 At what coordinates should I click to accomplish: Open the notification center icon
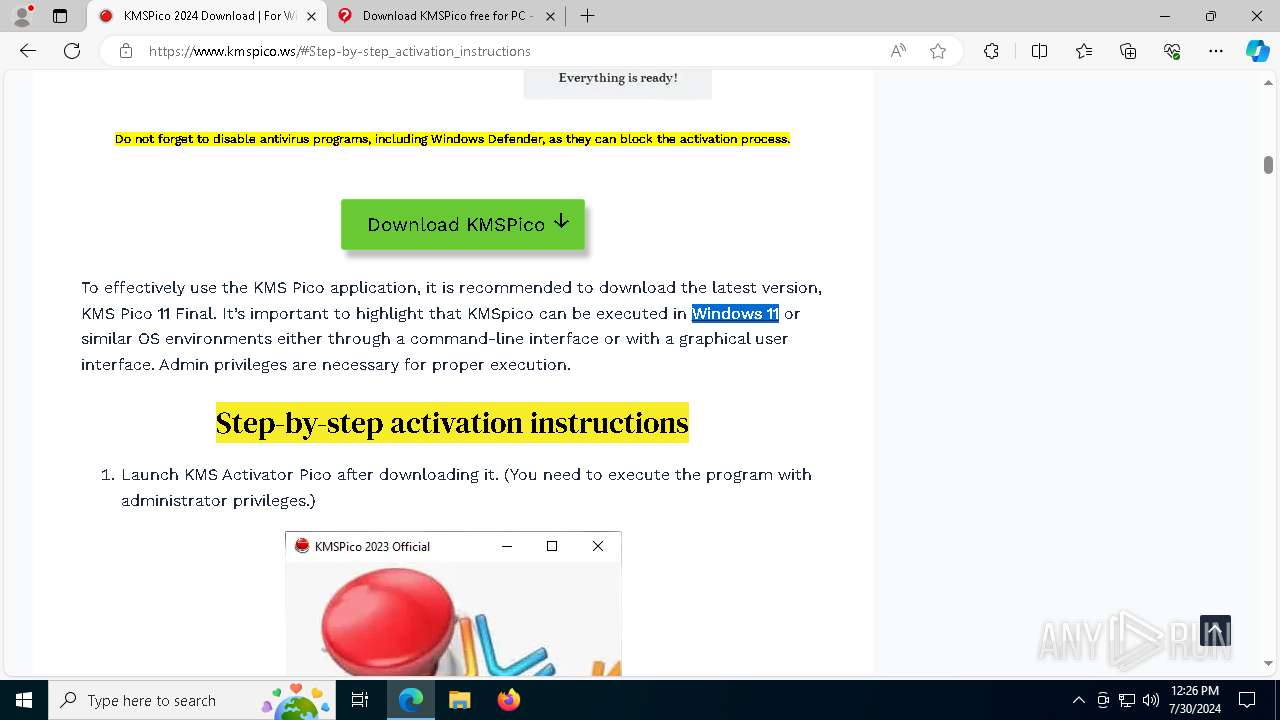coord(1247,700)
